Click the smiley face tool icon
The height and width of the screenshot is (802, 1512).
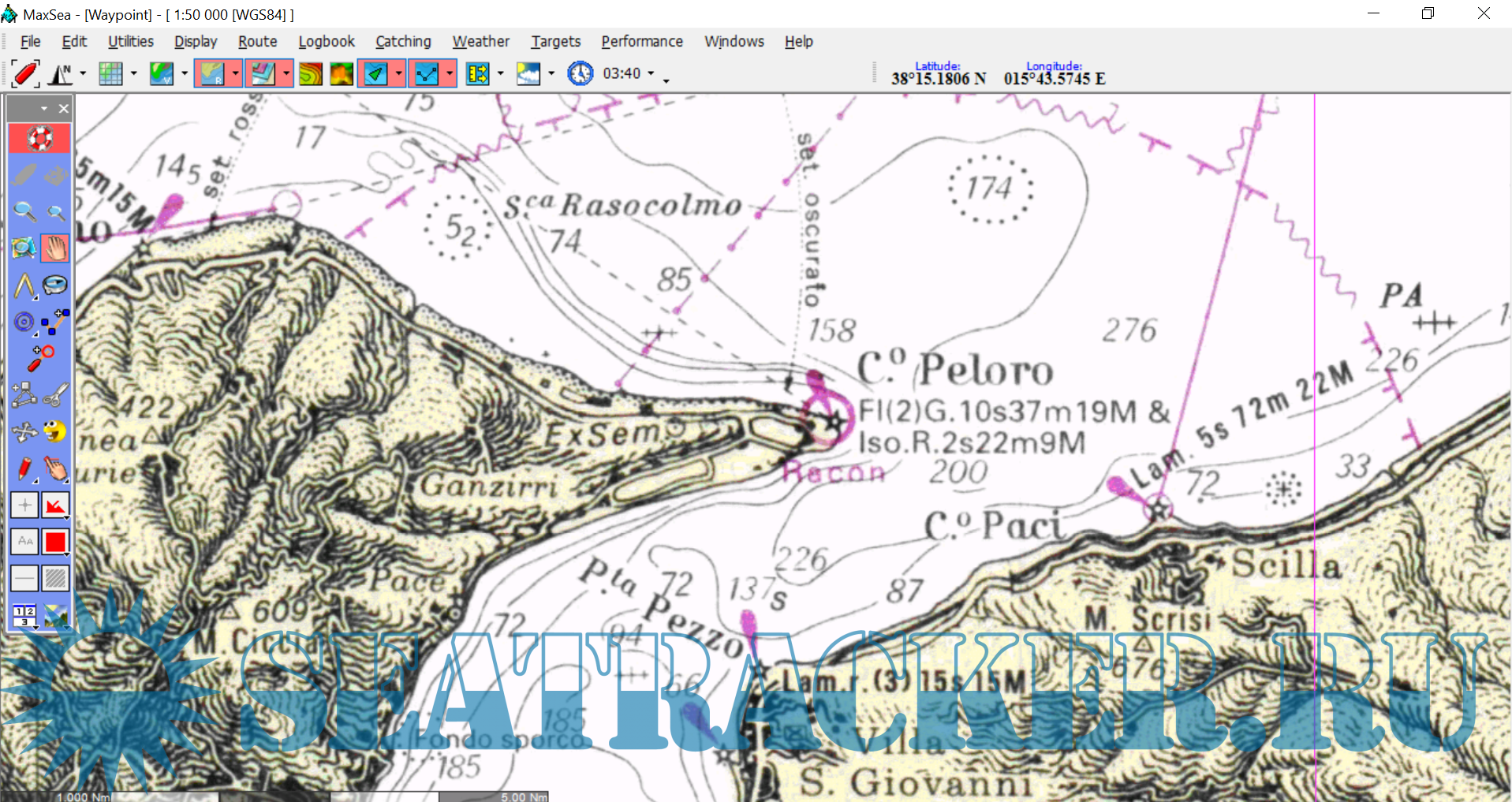coord(55,431)
